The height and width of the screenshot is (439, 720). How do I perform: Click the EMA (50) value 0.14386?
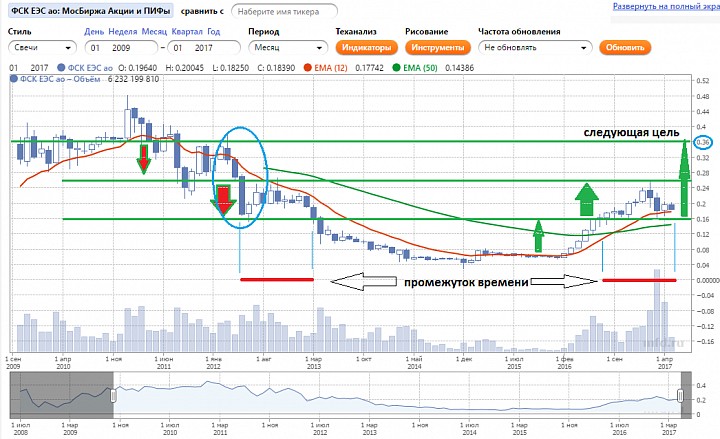click(459, 68)
